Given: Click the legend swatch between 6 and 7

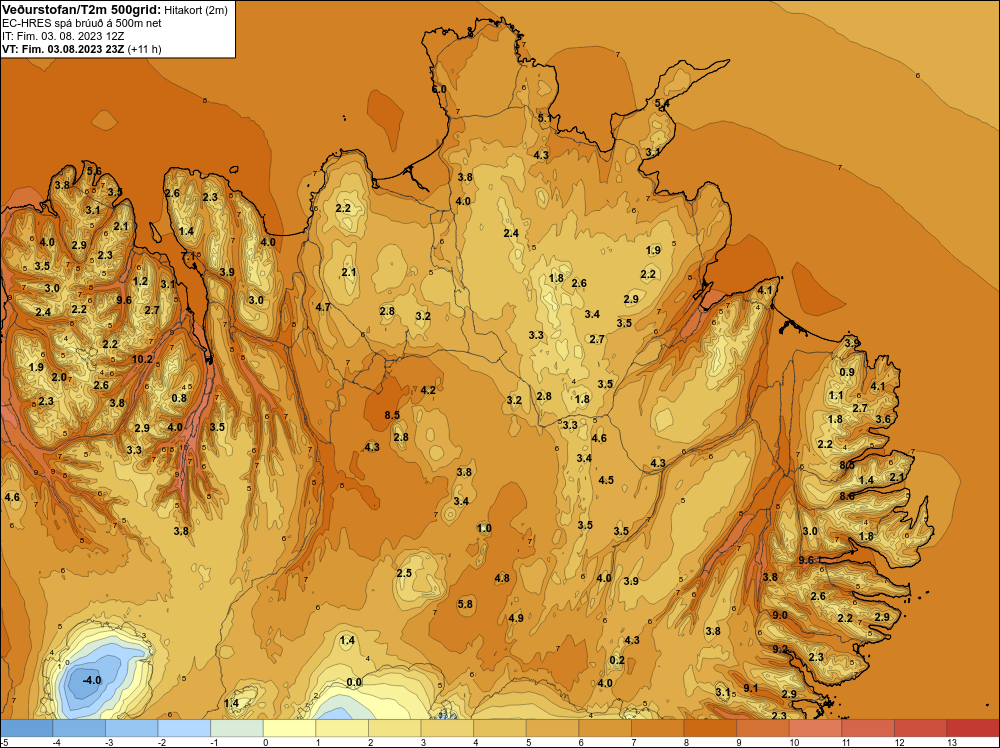Looking at the screenshot, I should coord(605,728).
